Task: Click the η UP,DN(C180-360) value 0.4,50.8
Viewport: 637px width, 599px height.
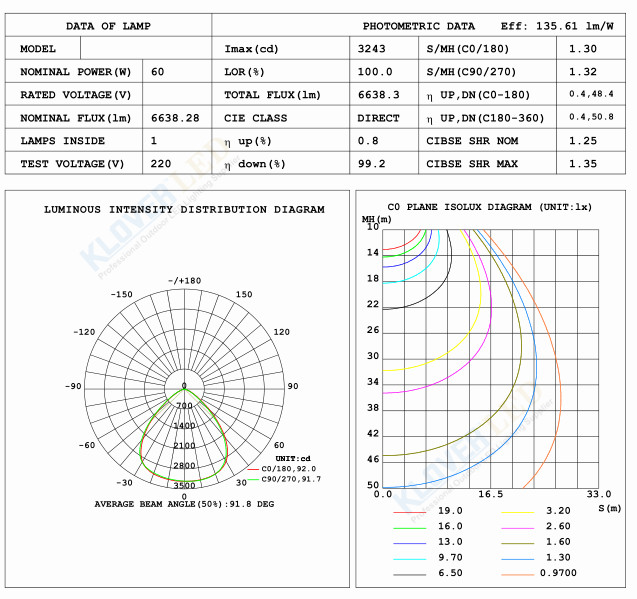Action: pyautogui.click(x=591, y=117)
